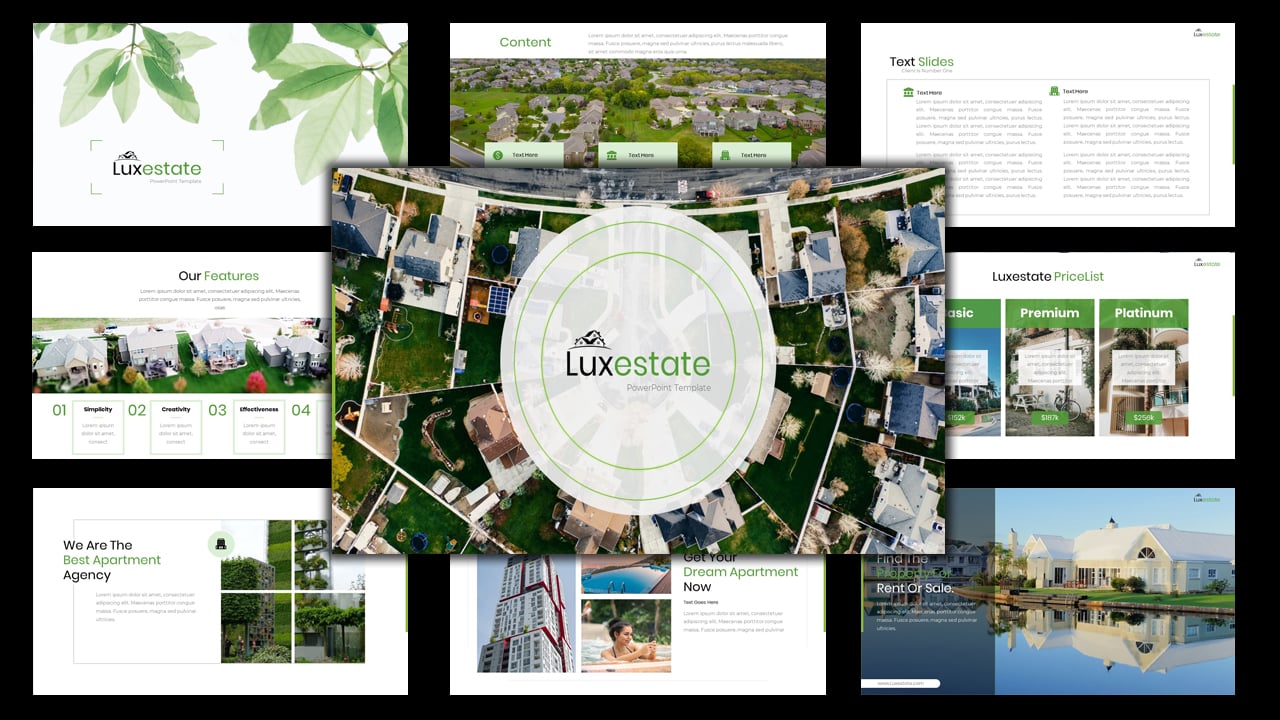Click the 'Platinum' pricing card header
1280x720 pixels.
pyautogui.click(x=1144, y=313)
